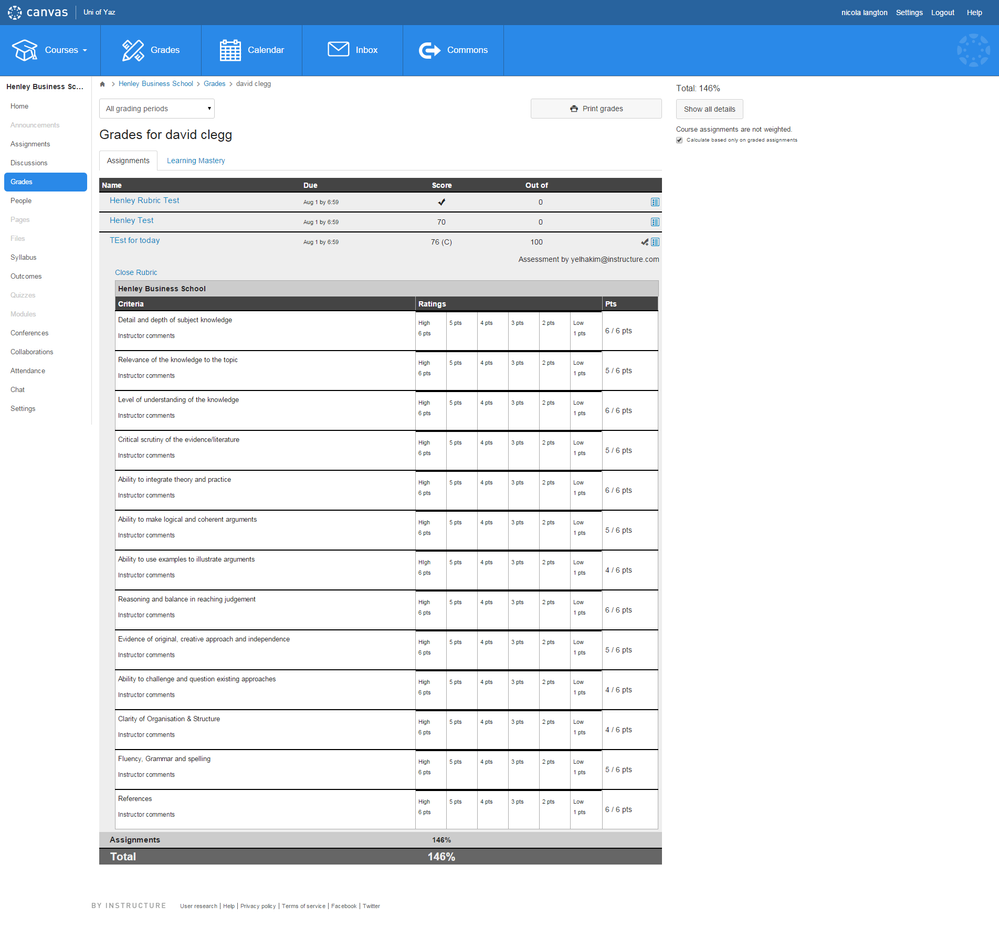
Task: Open Inbox via the envelope icon
Action: 338,50
